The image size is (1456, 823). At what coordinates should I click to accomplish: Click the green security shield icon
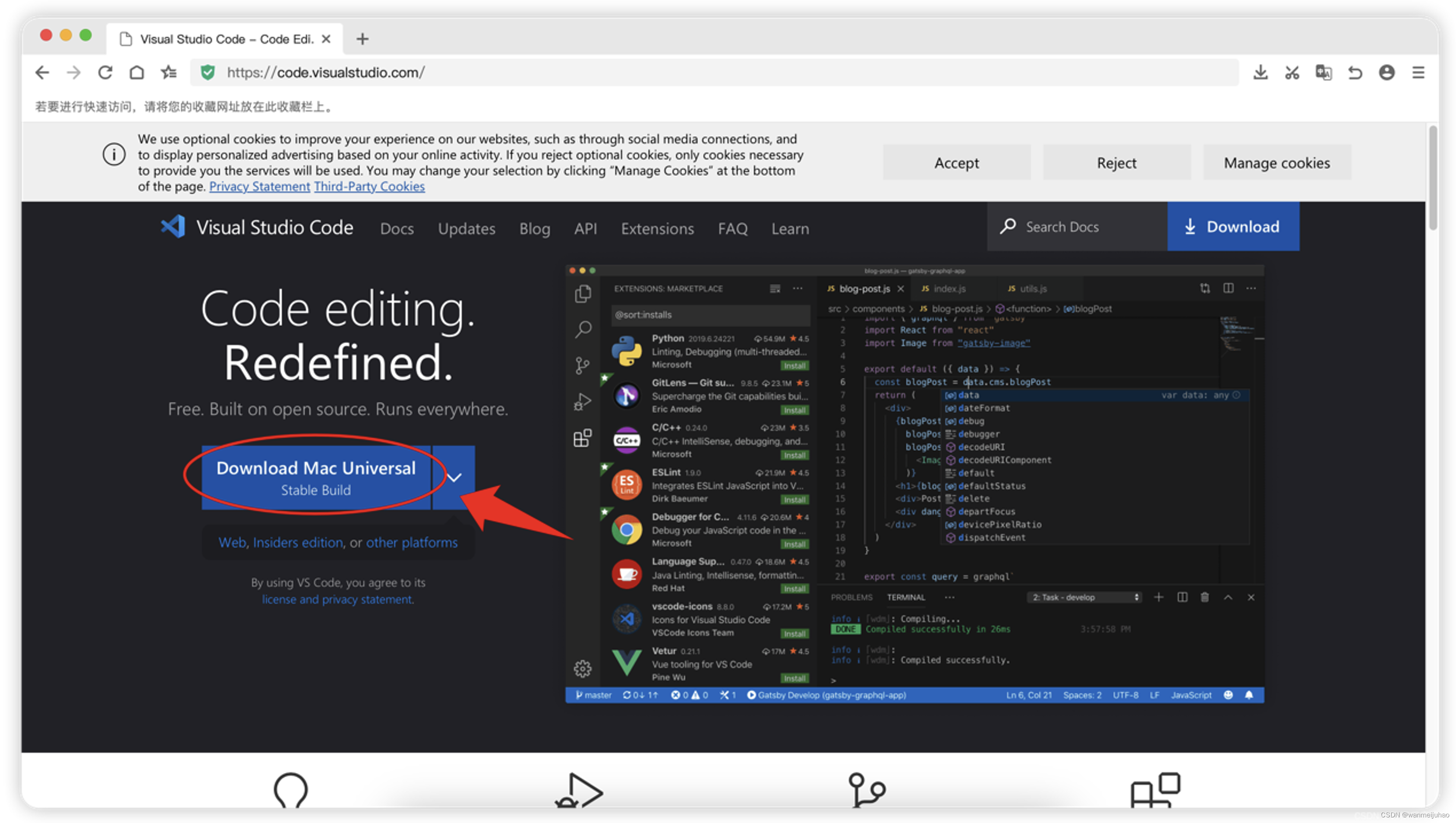coord(208,73)
